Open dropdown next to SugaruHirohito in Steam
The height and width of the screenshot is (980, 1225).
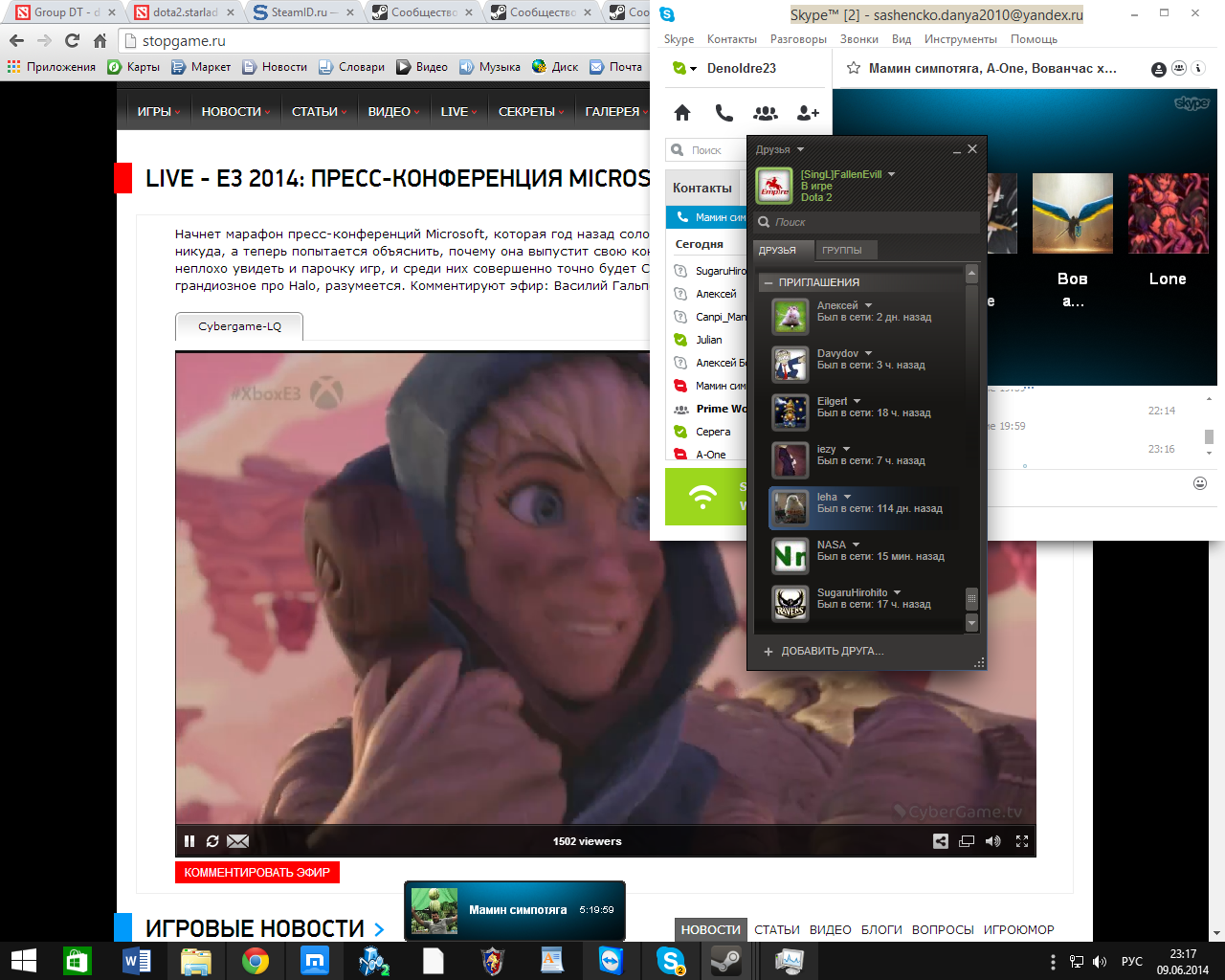(897, 592)
